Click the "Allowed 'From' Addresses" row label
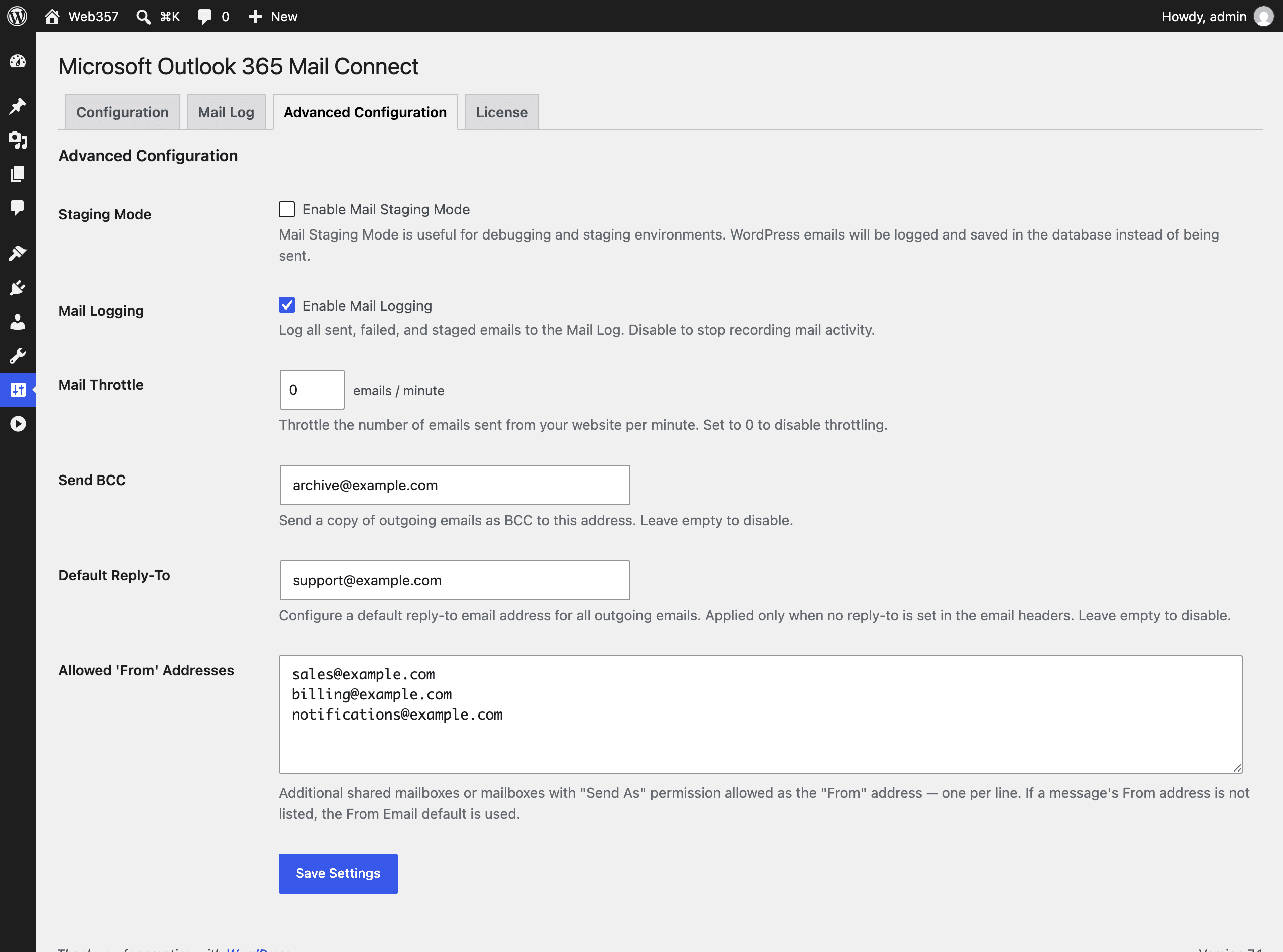 146,670
